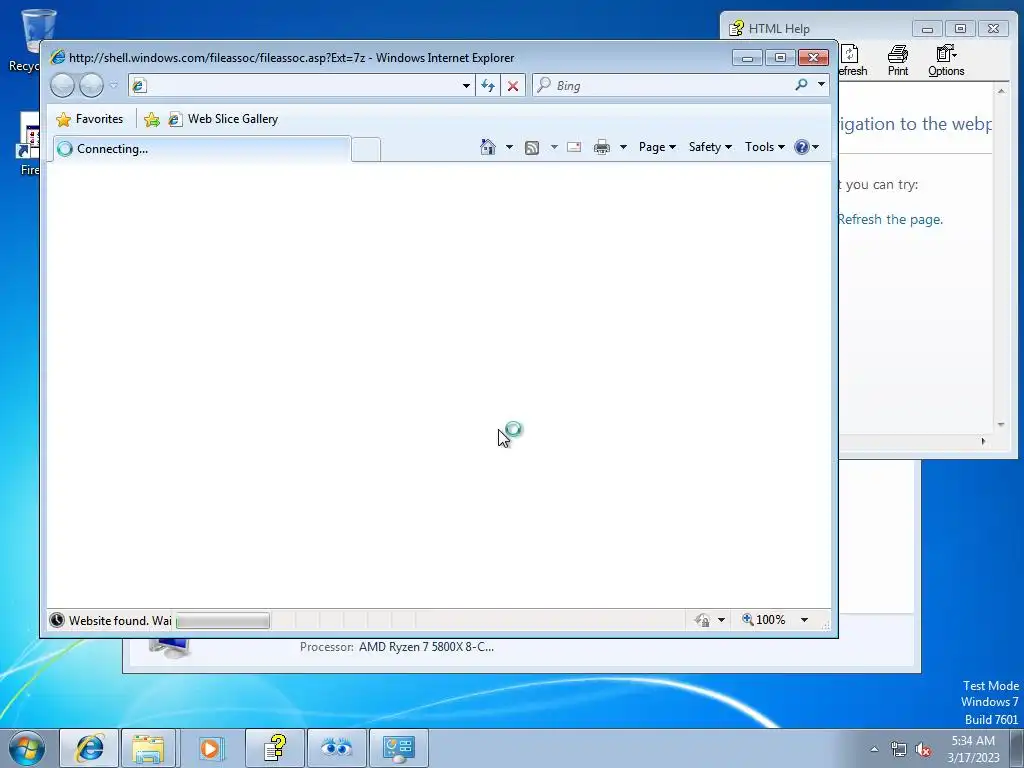This screenshot has width=1024, height=768.
Task: Click the network tray icon
Action: pyautogui.click(x=899, y=749)
